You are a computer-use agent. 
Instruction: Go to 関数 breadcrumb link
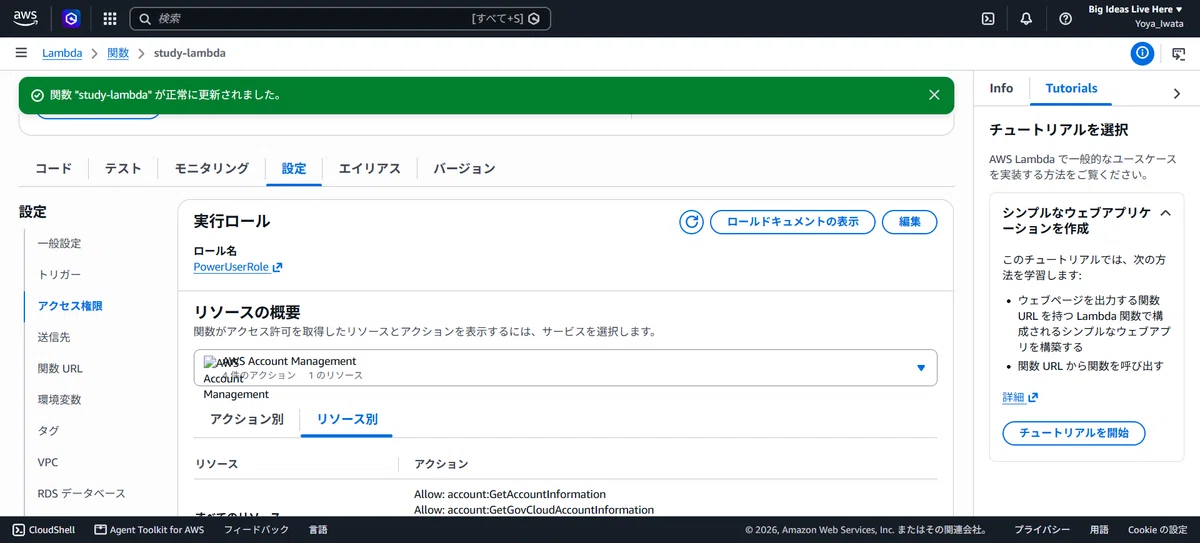[x=118, y=53]
